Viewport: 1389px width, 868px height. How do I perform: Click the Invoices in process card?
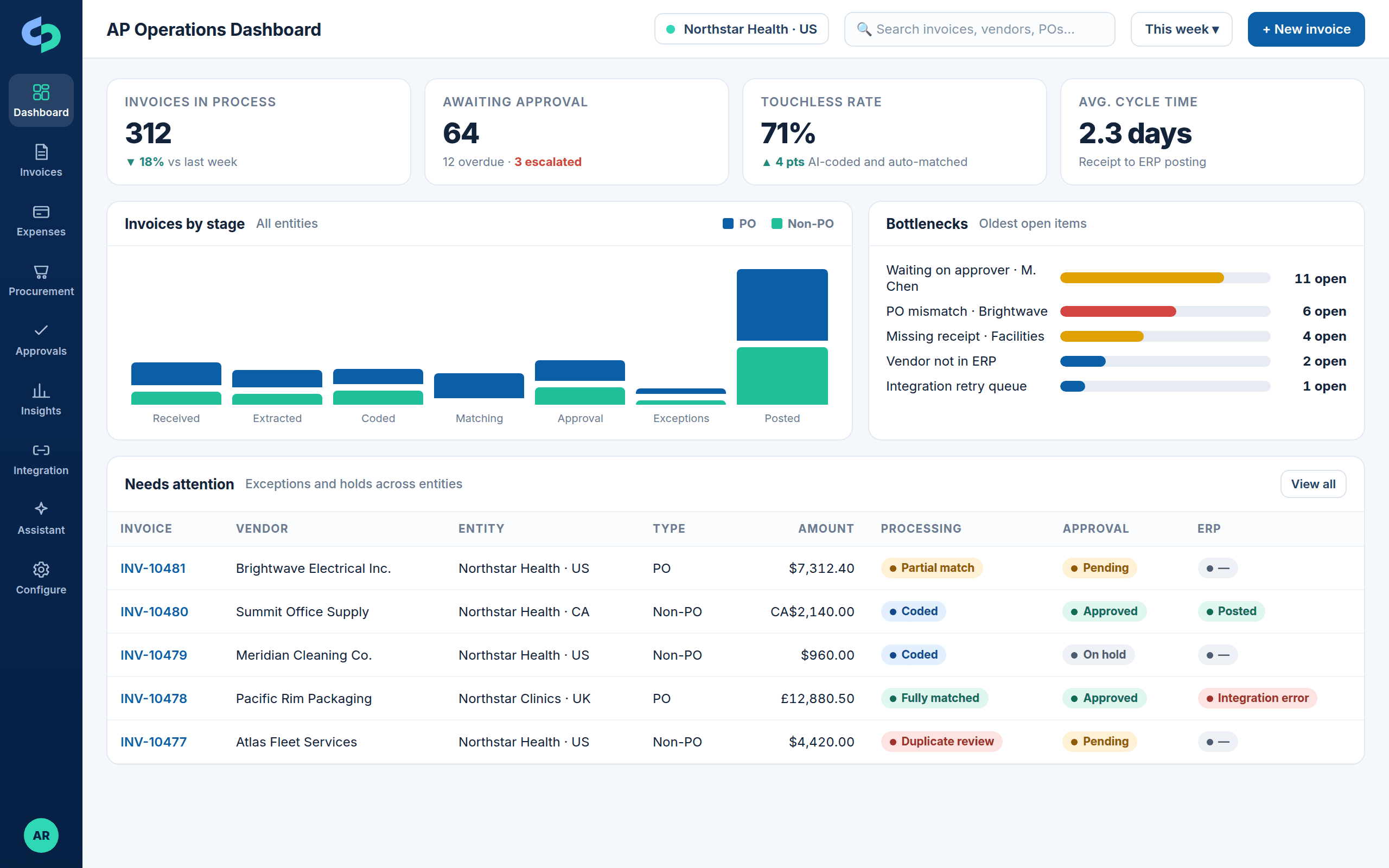[258, 132]
